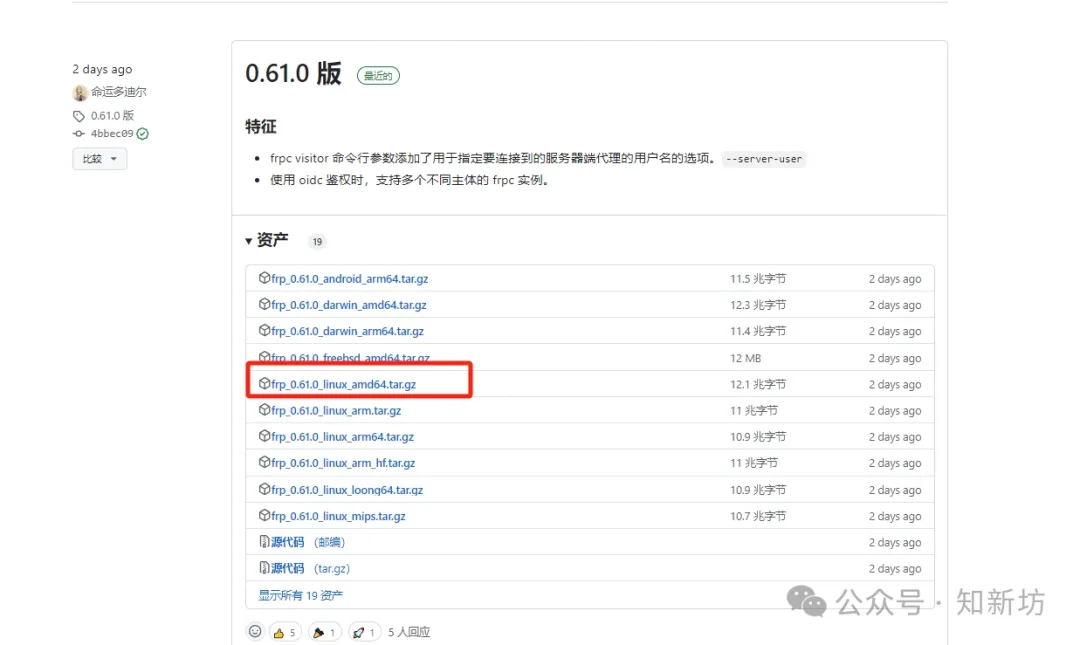This screenshot has height=645, width=1080.
Task: Click package icon of linux_loong64 asset
Action: (264, 489)
